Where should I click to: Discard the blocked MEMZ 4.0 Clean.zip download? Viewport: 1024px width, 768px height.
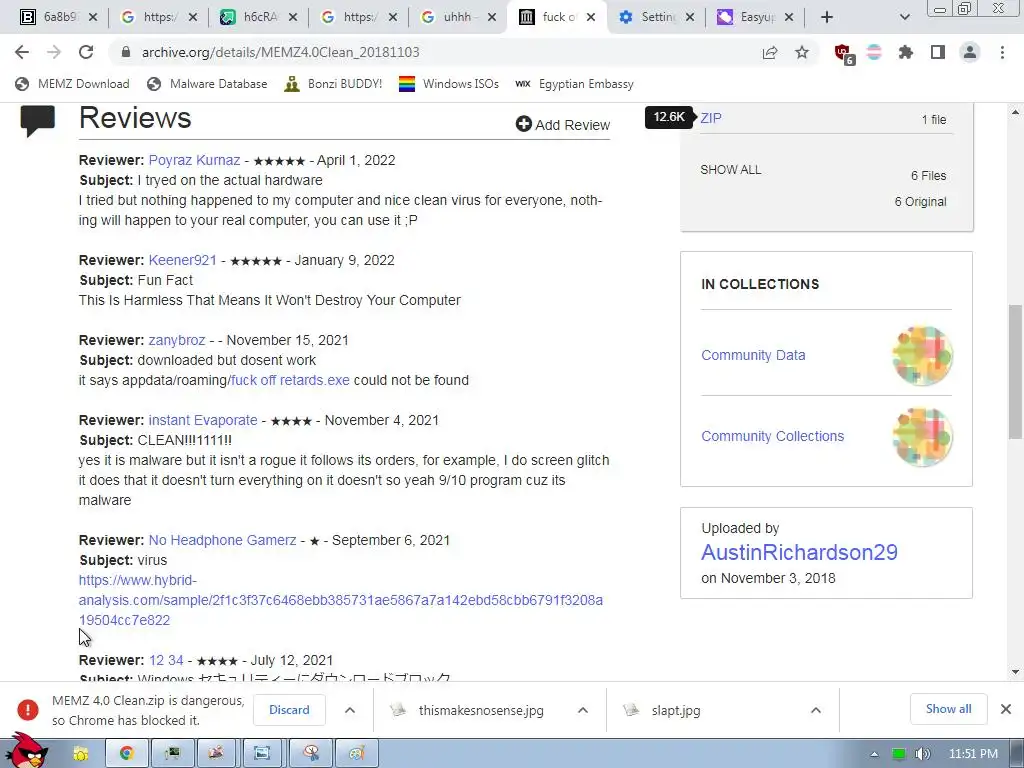pos(289,710)
